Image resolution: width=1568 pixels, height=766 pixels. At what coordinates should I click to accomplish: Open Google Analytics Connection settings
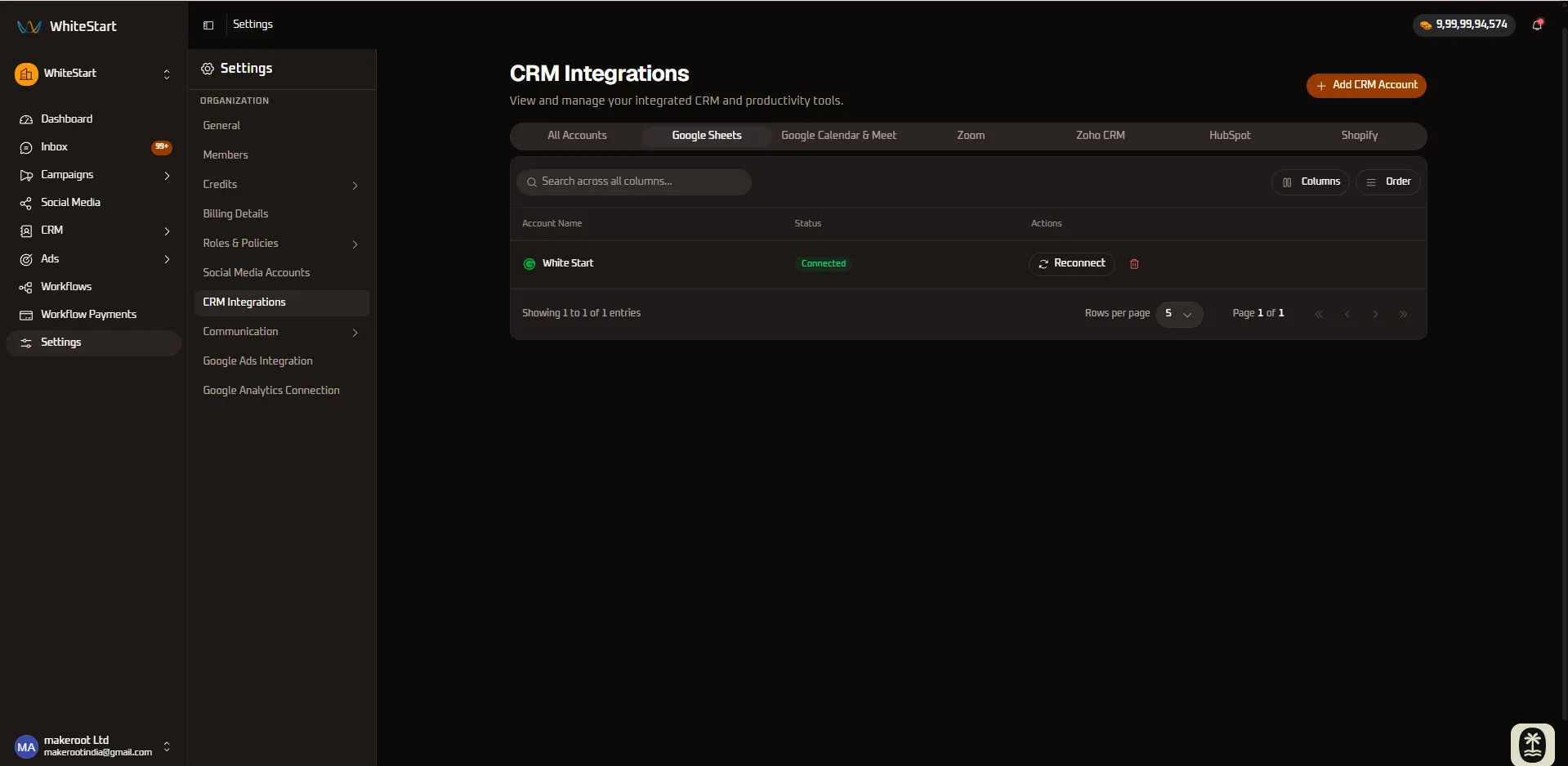tap(282, 391)
